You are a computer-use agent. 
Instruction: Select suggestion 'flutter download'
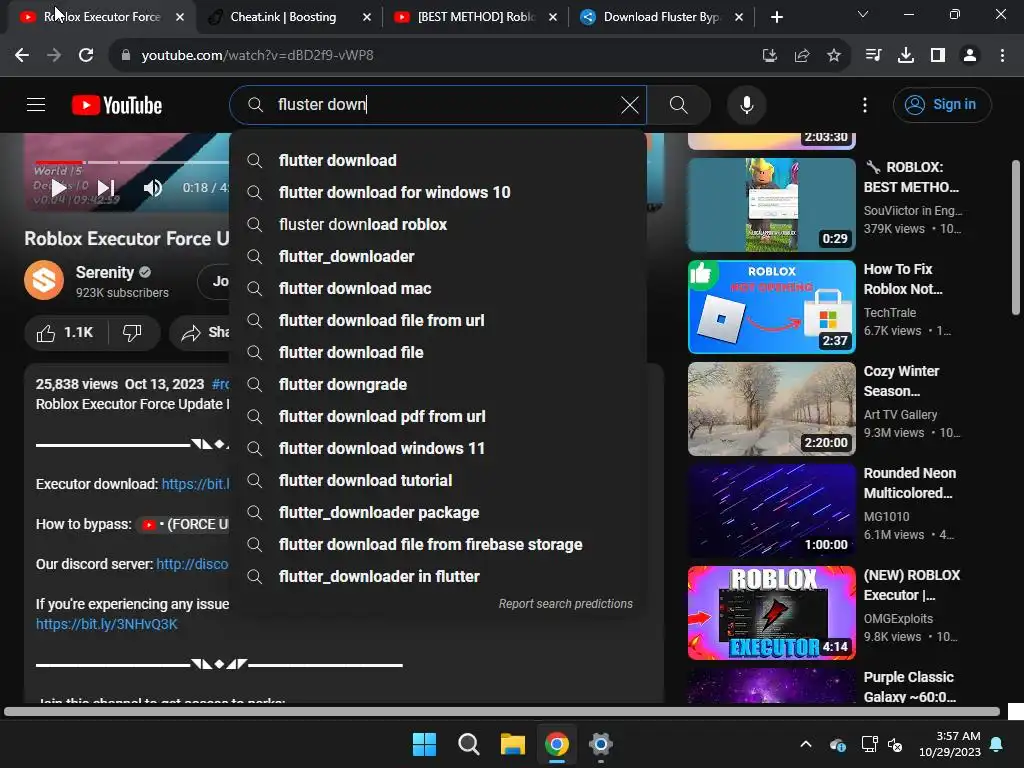pyautogui.click(x=438, y=160)
